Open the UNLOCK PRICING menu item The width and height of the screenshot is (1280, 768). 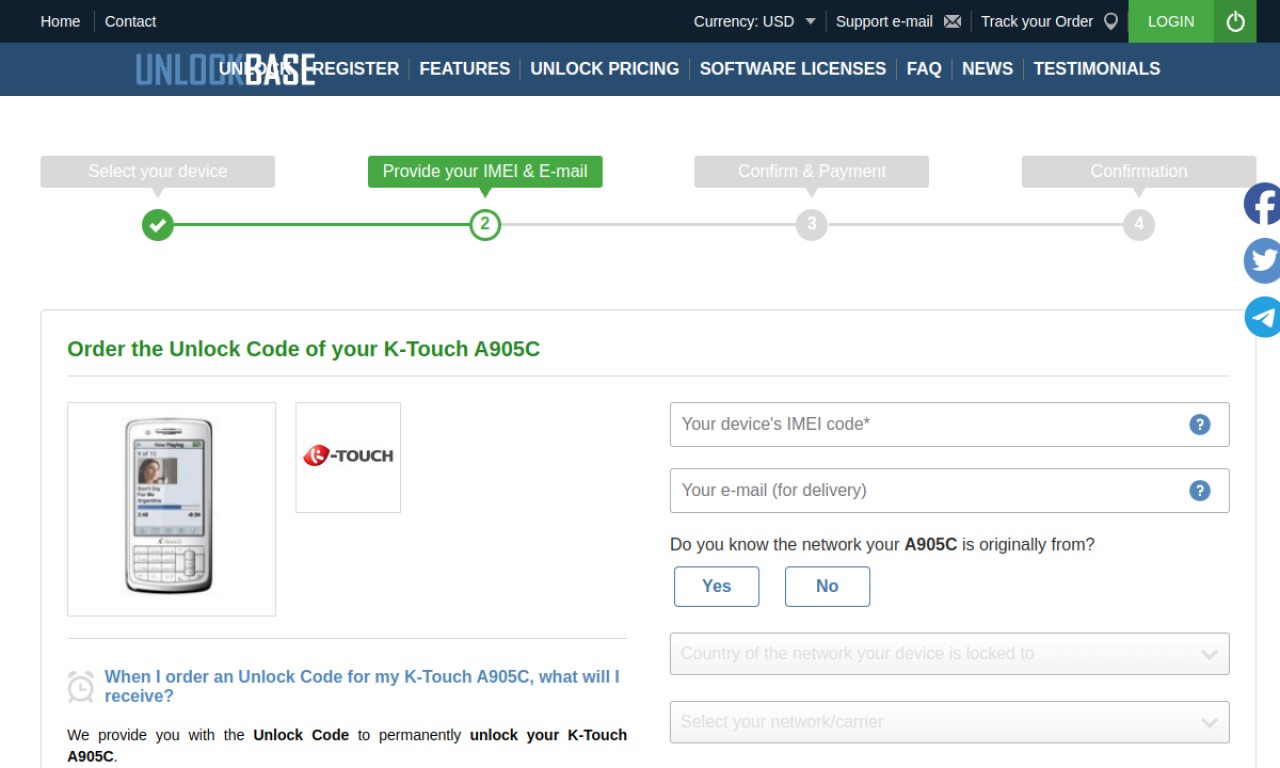(604, 69)
